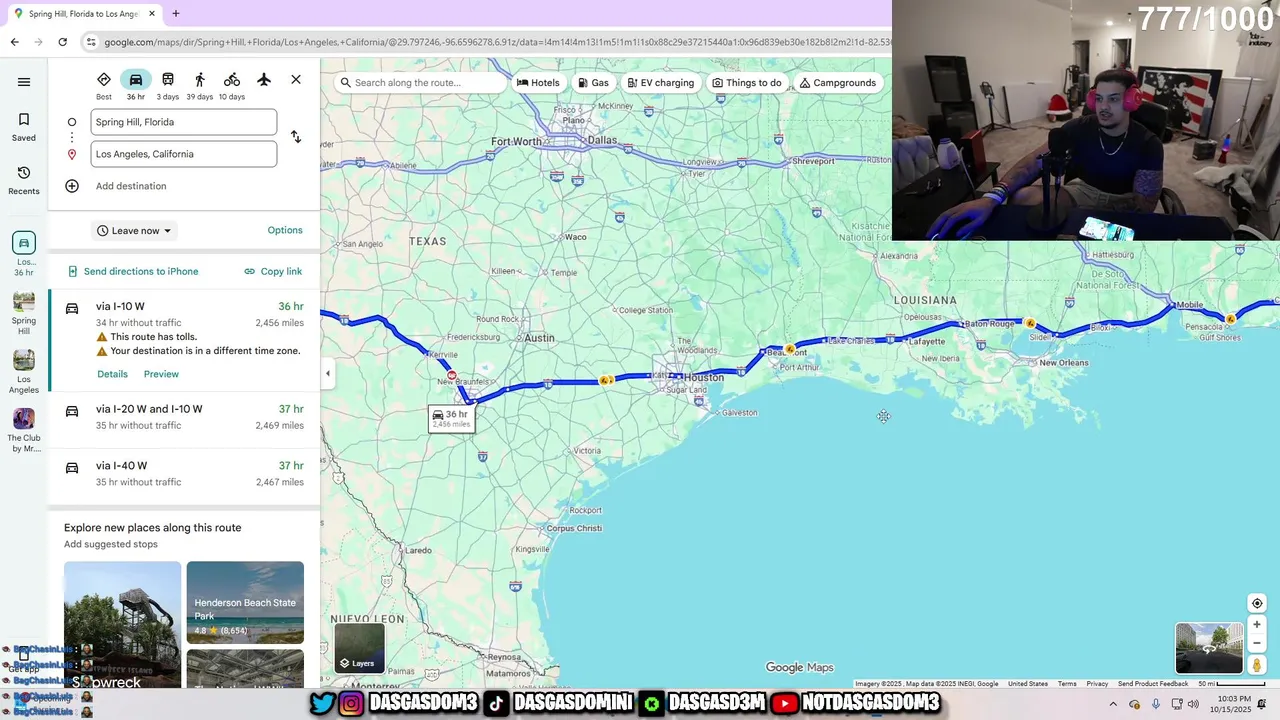
Task: Open route Options
Action: (285, 230)
